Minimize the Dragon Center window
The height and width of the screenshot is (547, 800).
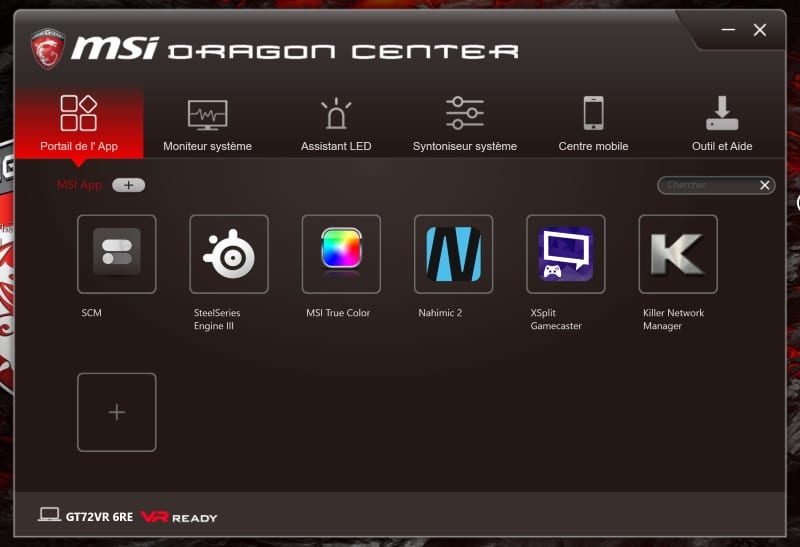pyautogui.click(x=728, y=30)
